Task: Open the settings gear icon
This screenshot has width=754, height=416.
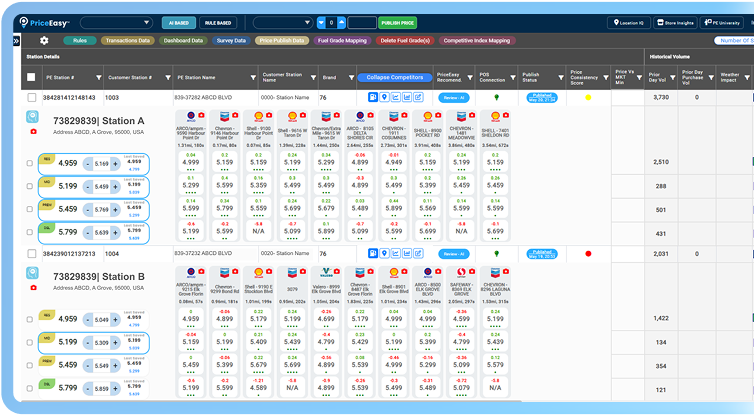Action: 44,41
